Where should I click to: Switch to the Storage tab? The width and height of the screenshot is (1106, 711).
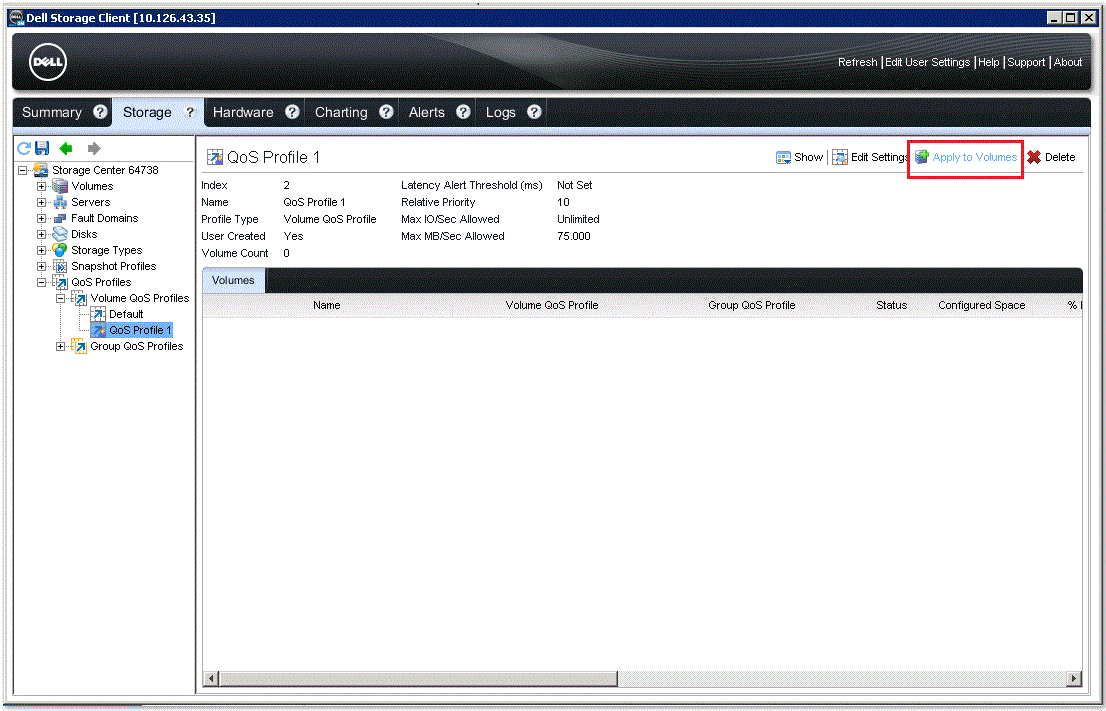click(x=147, y=112)
